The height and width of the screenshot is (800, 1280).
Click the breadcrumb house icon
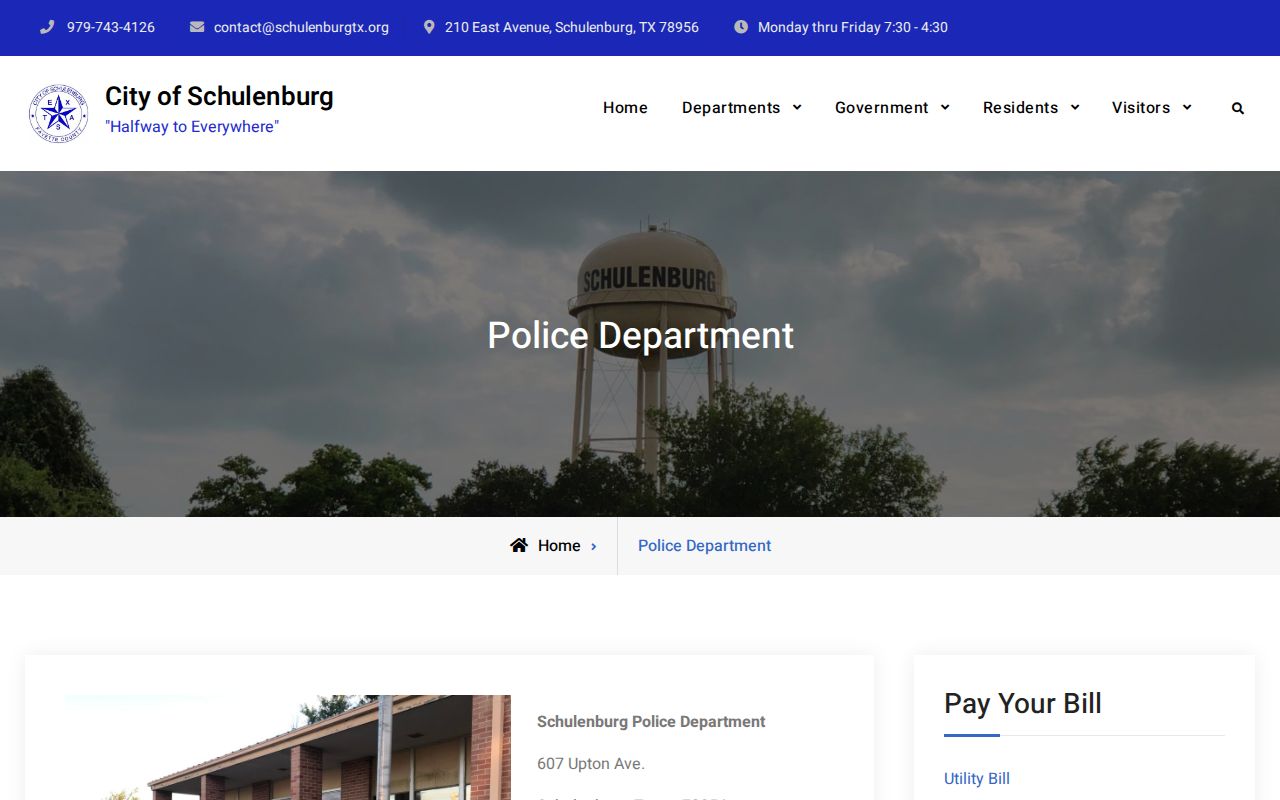519,545
